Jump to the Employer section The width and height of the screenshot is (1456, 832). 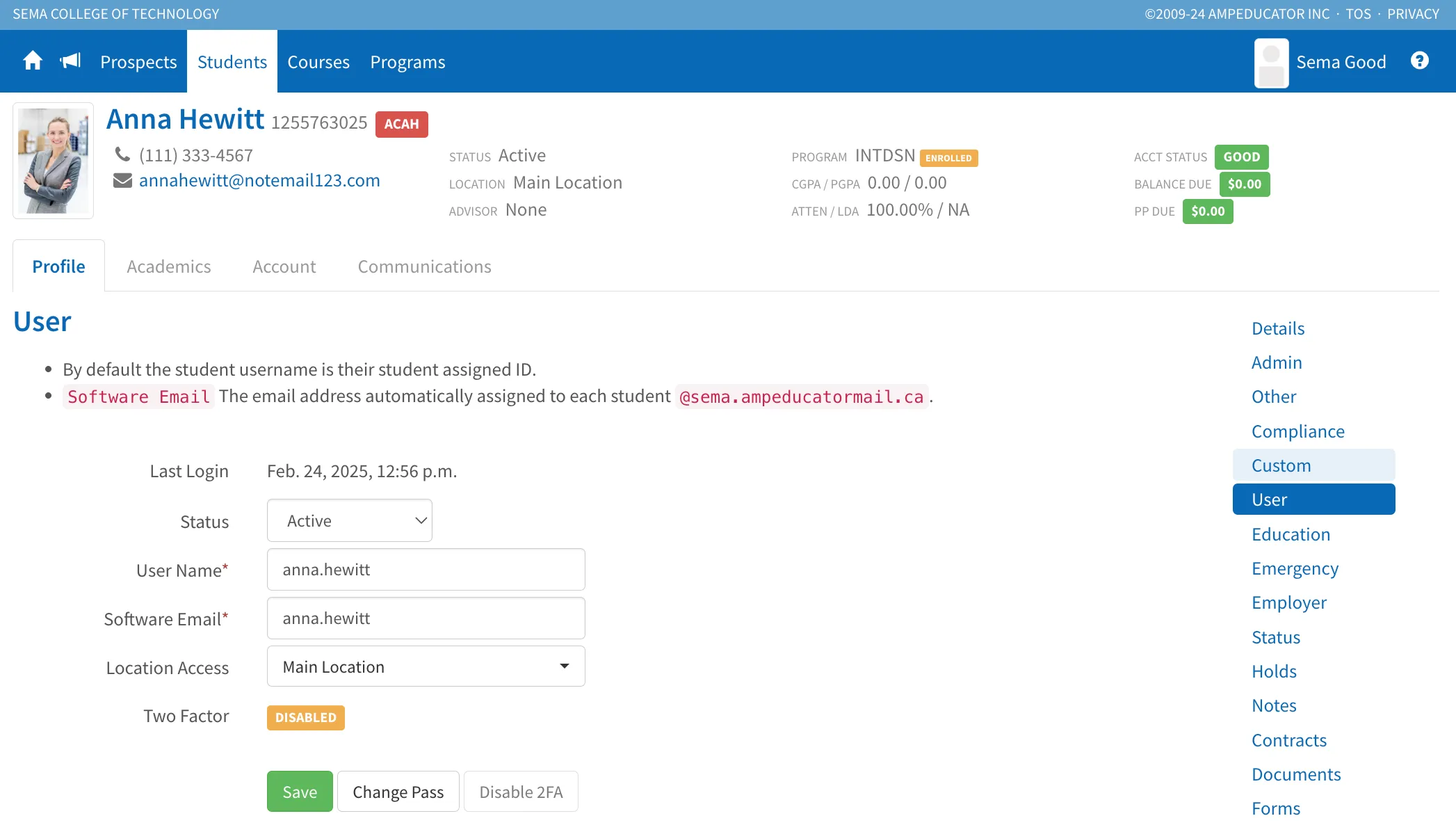point(1289,602)
